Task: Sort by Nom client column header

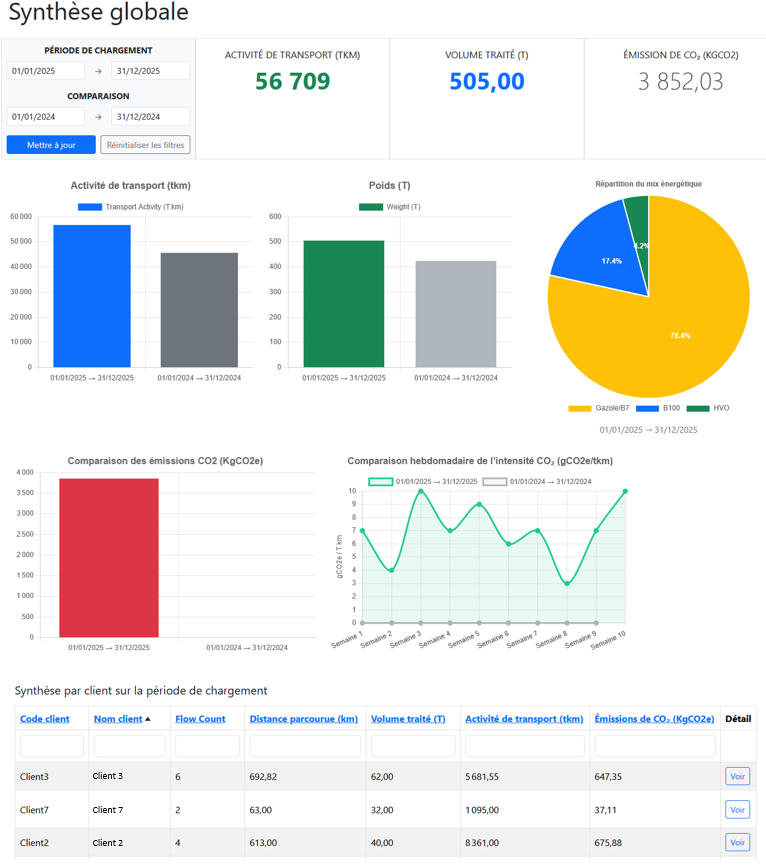Action: 118,719
